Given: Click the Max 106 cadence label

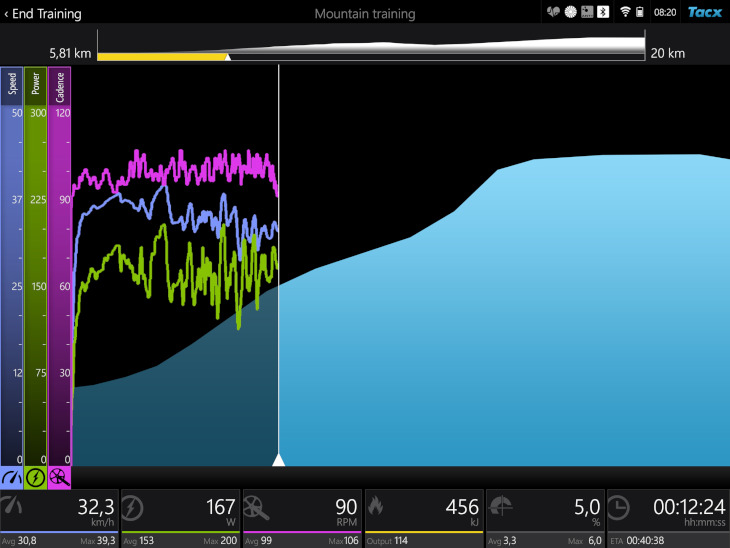Looking at the screenshot, I should coord(344,541).
